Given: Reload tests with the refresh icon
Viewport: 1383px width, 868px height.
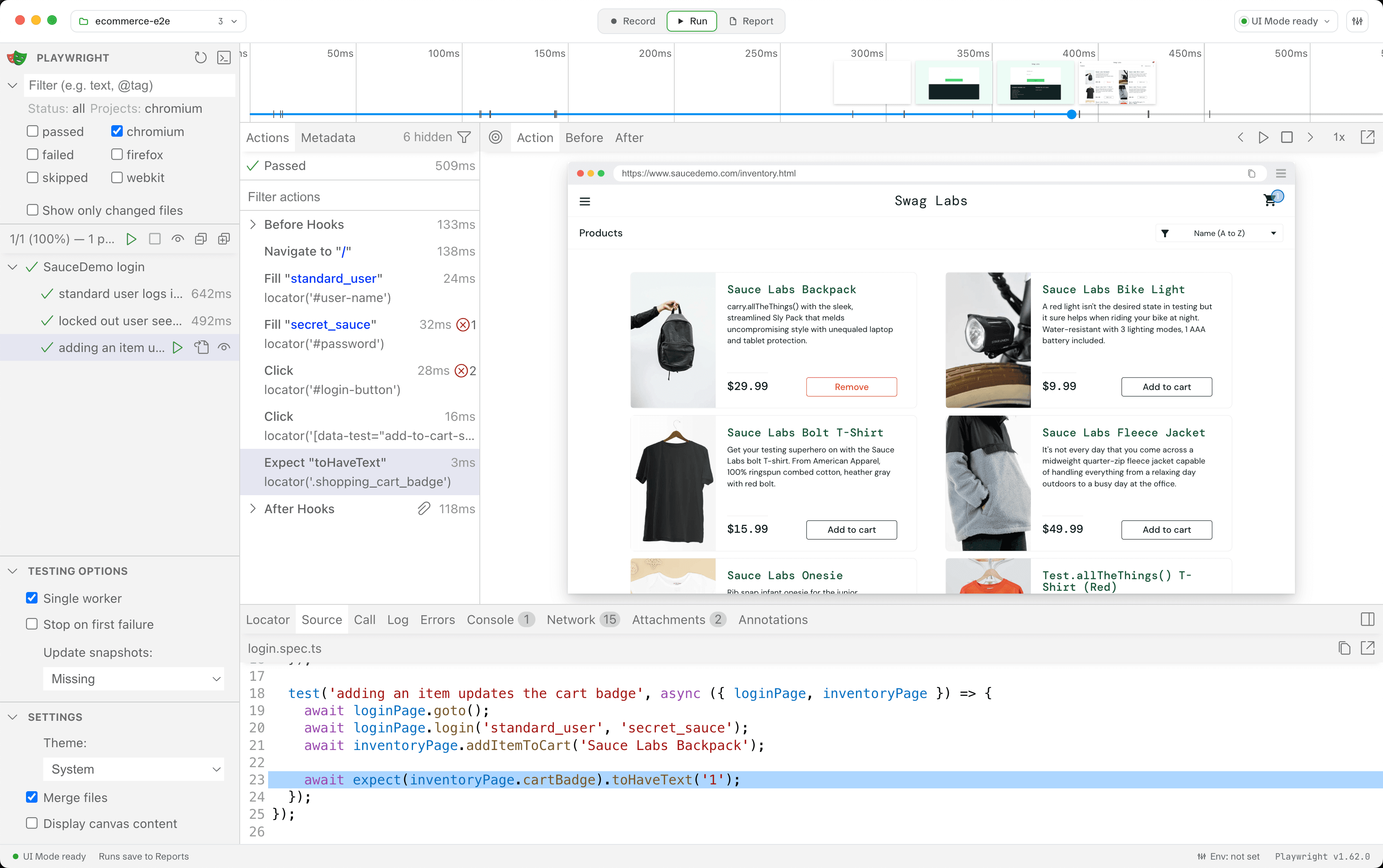Looking at the screenshot, I should [x=200, y=58].
